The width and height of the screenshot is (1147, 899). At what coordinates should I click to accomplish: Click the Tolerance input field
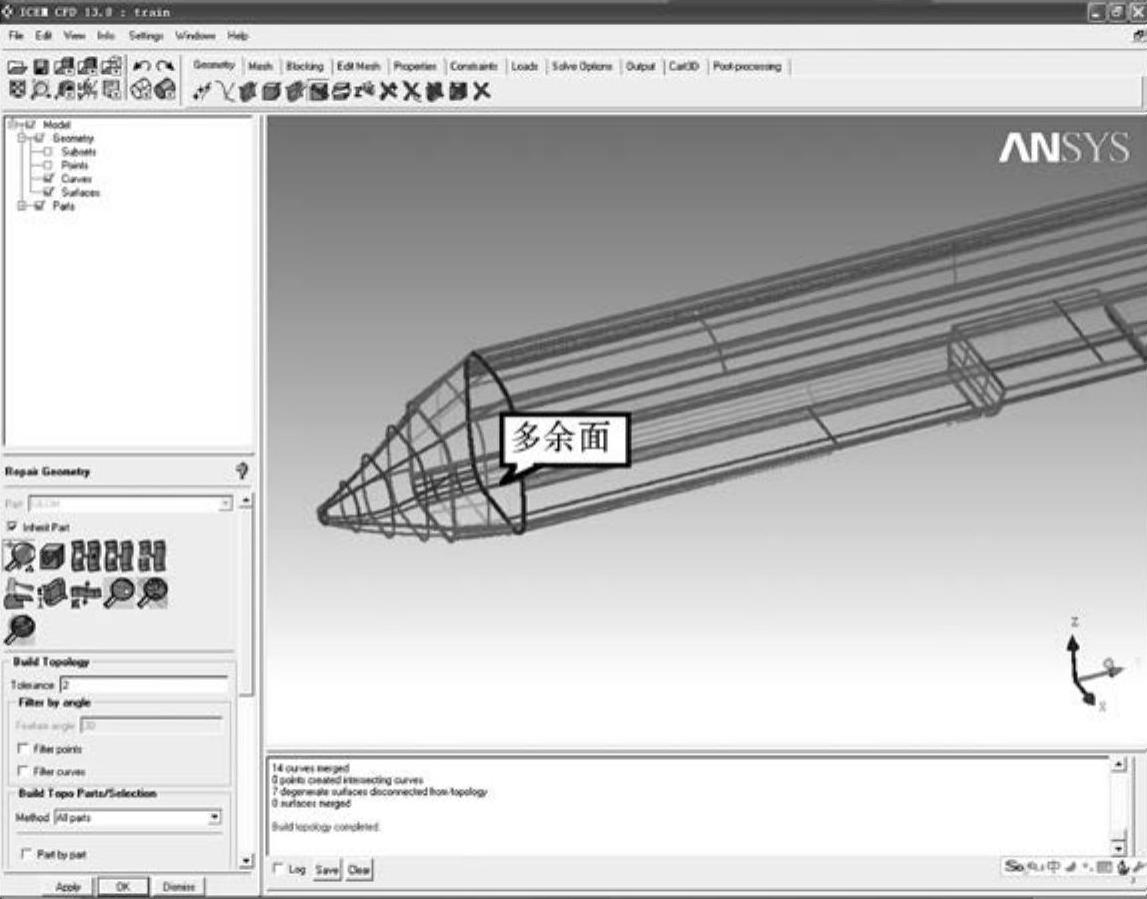144,685
